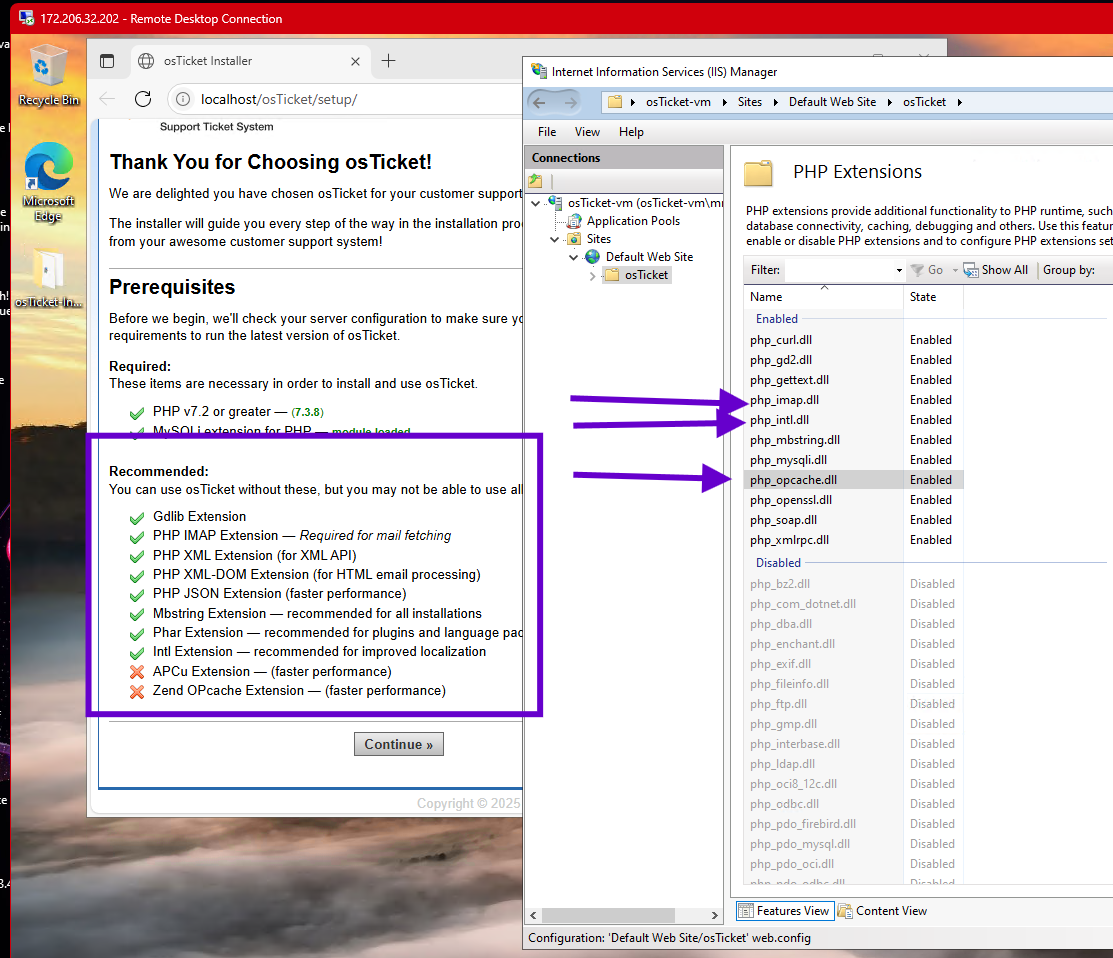Screen dimensions: 1113x958
Task: Open breadcrumb dropdown after Default Web Site
Action: click(889, 102)
